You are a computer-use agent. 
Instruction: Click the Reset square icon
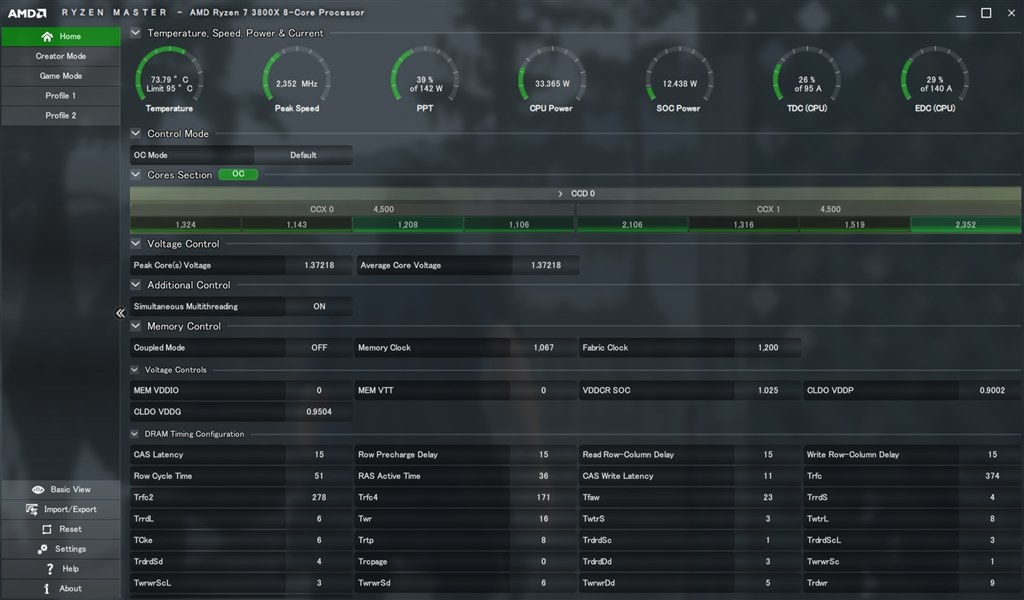pyautogui.click(x=46, y=529)
